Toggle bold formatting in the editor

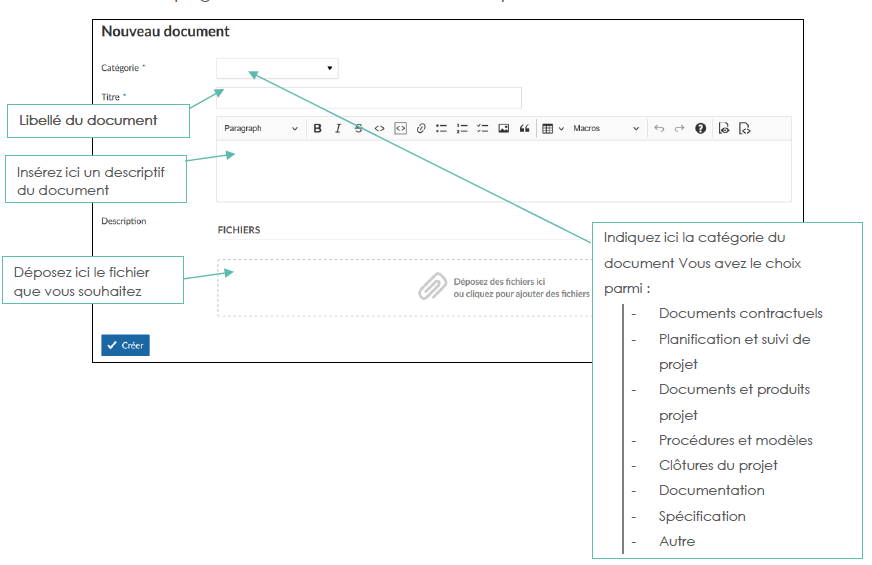click(318, 129)
